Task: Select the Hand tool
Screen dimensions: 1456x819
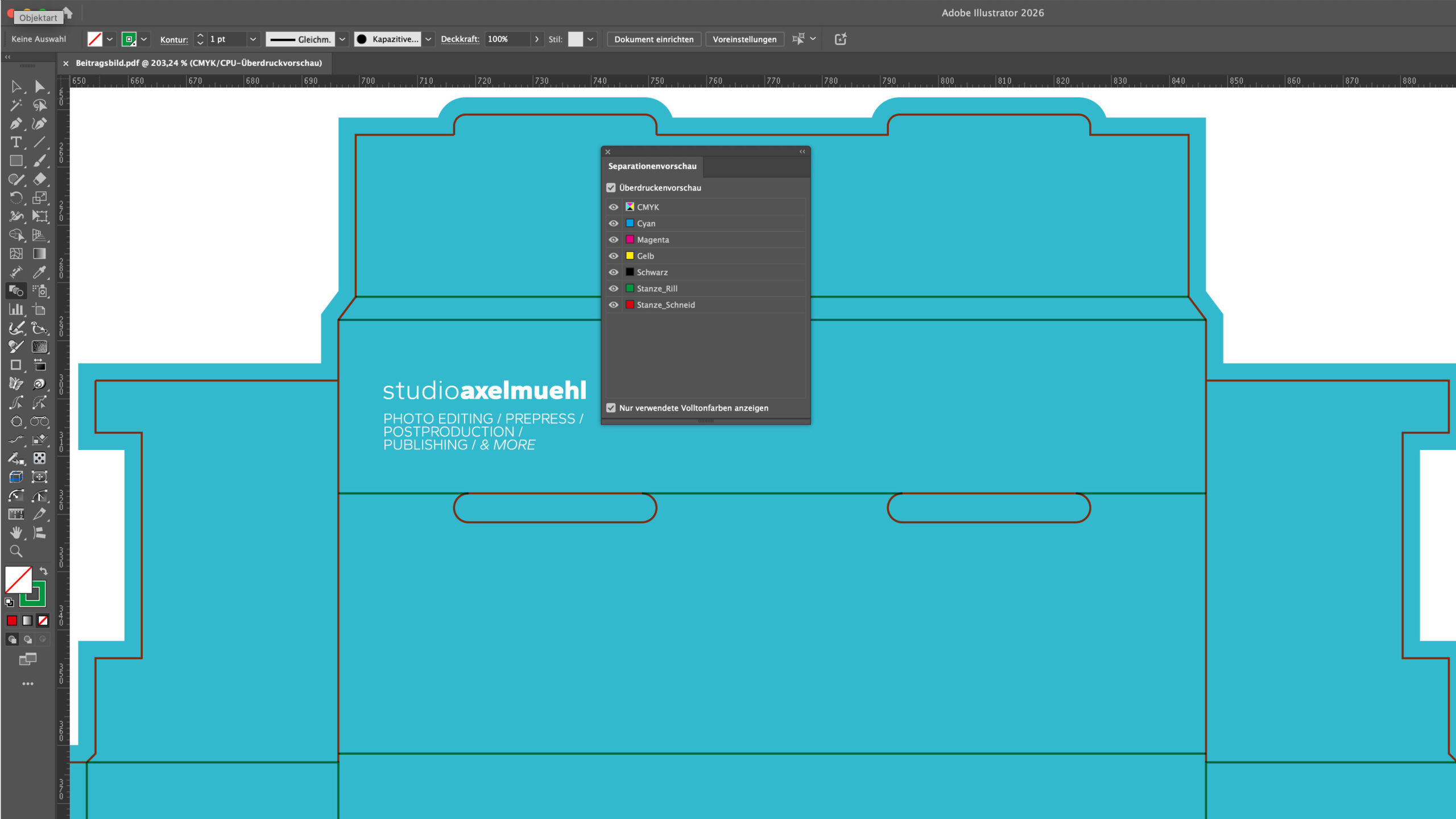Action: pos(15,532)
